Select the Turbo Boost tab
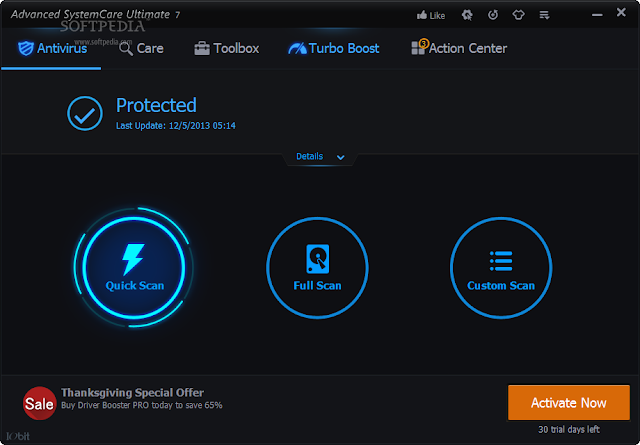Viewport: 640px width, 445px height. 333,49
